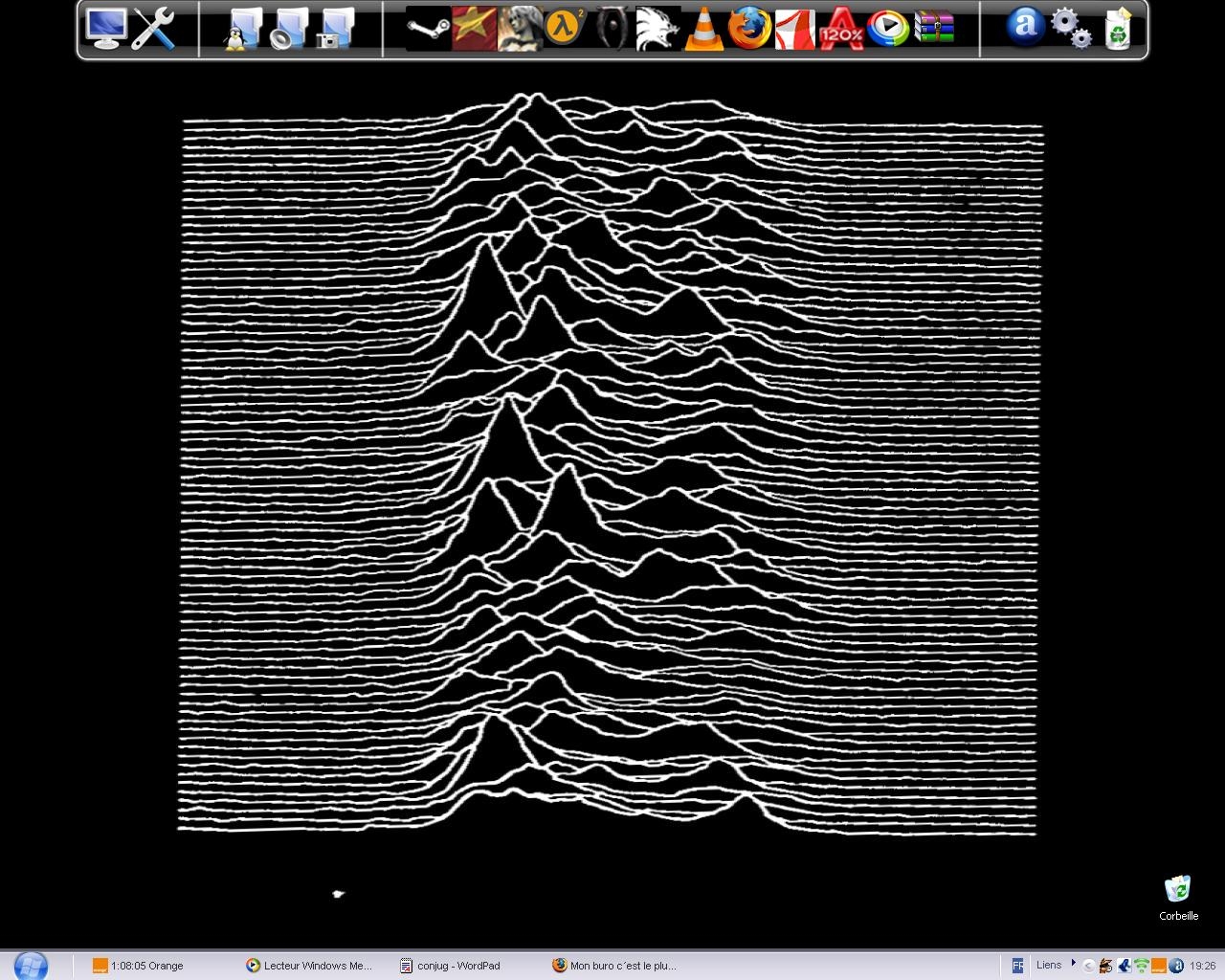Launch Firefox from the dock

pyautogui.click(x=750, y=29)
